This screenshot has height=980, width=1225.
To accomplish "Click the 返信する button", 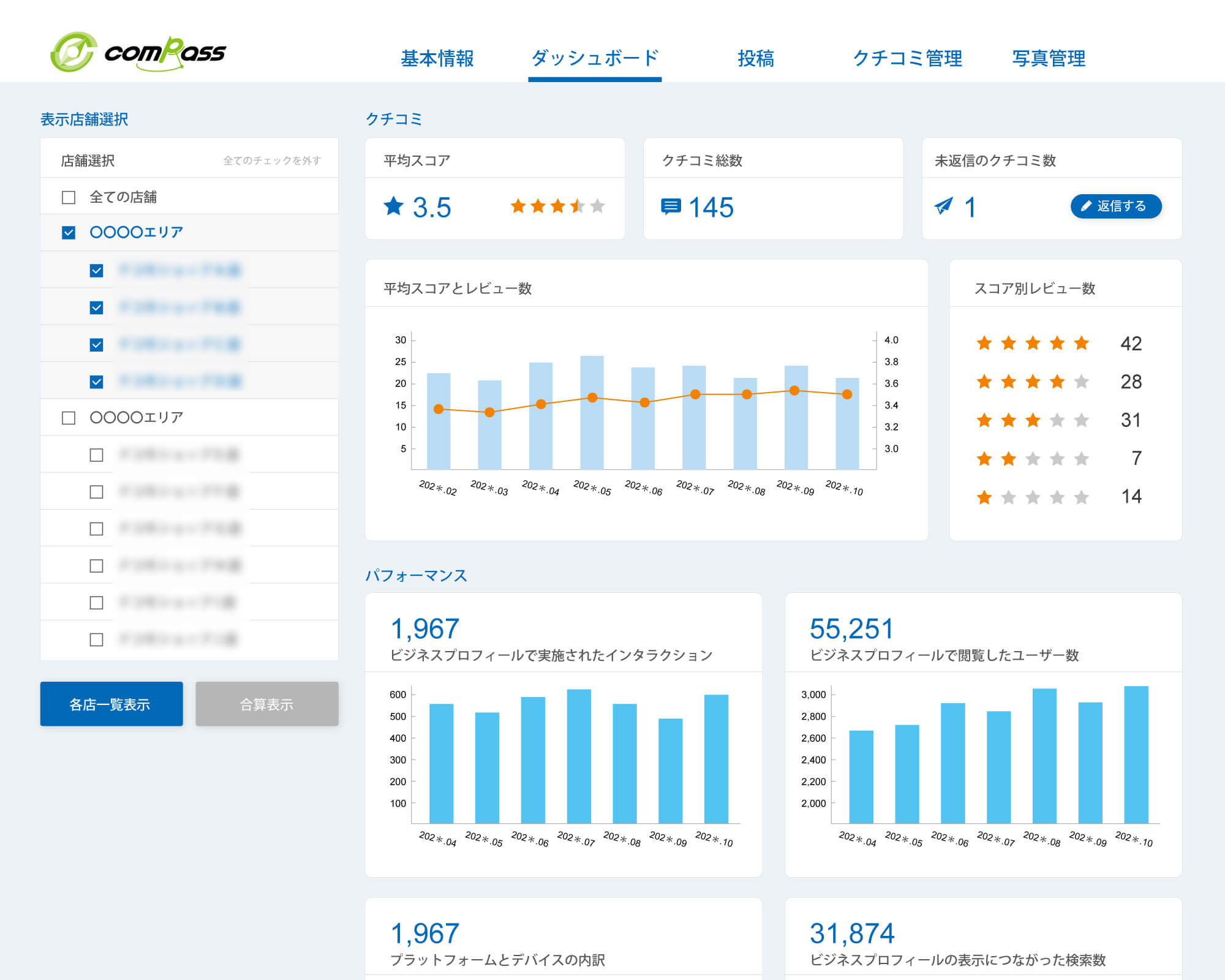I will (1116, 206).
